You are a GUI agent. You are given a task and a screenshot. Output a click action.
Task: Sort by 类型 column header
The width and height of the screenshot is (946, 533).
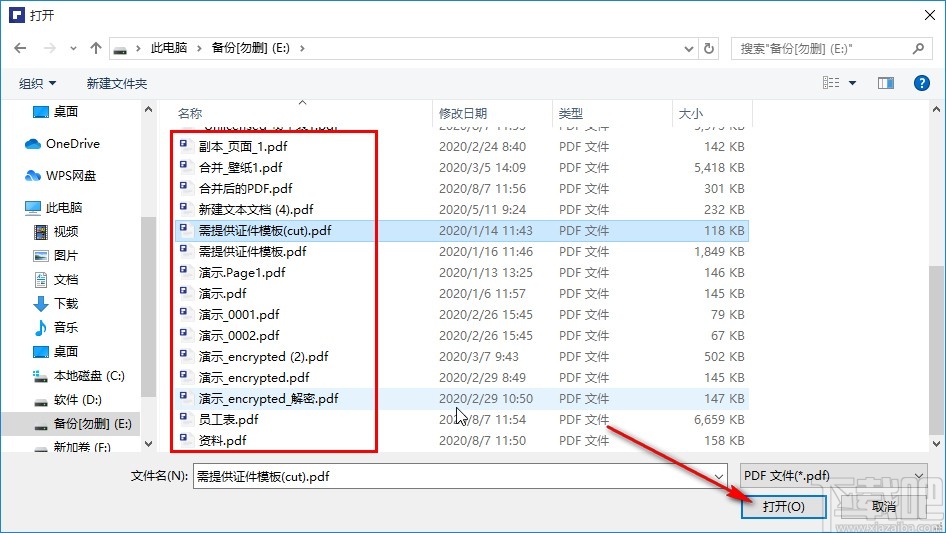(x=571, y=113)
